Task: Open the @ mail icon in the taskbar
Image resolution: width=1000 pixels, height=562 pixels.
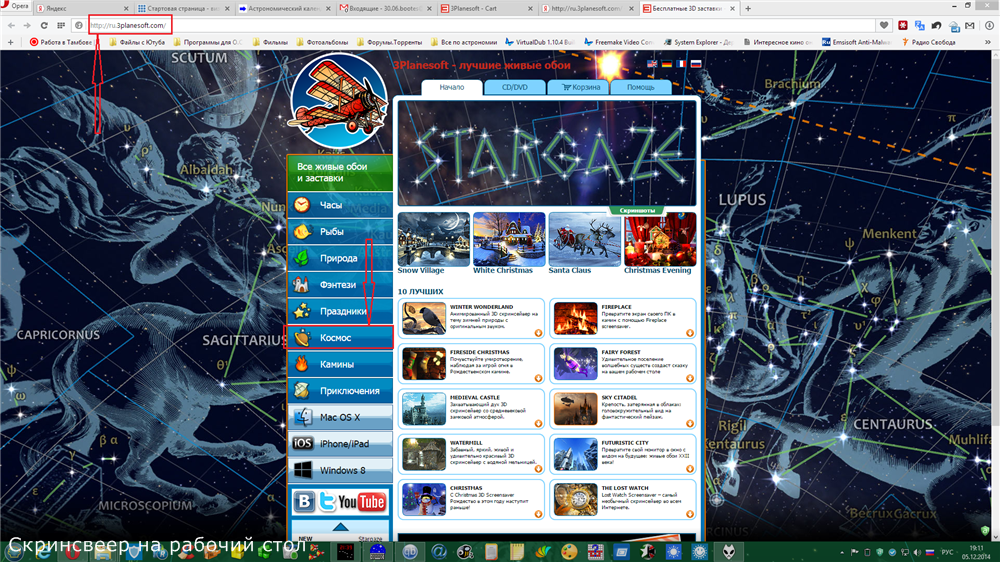Action: click(x=438, y=552)
